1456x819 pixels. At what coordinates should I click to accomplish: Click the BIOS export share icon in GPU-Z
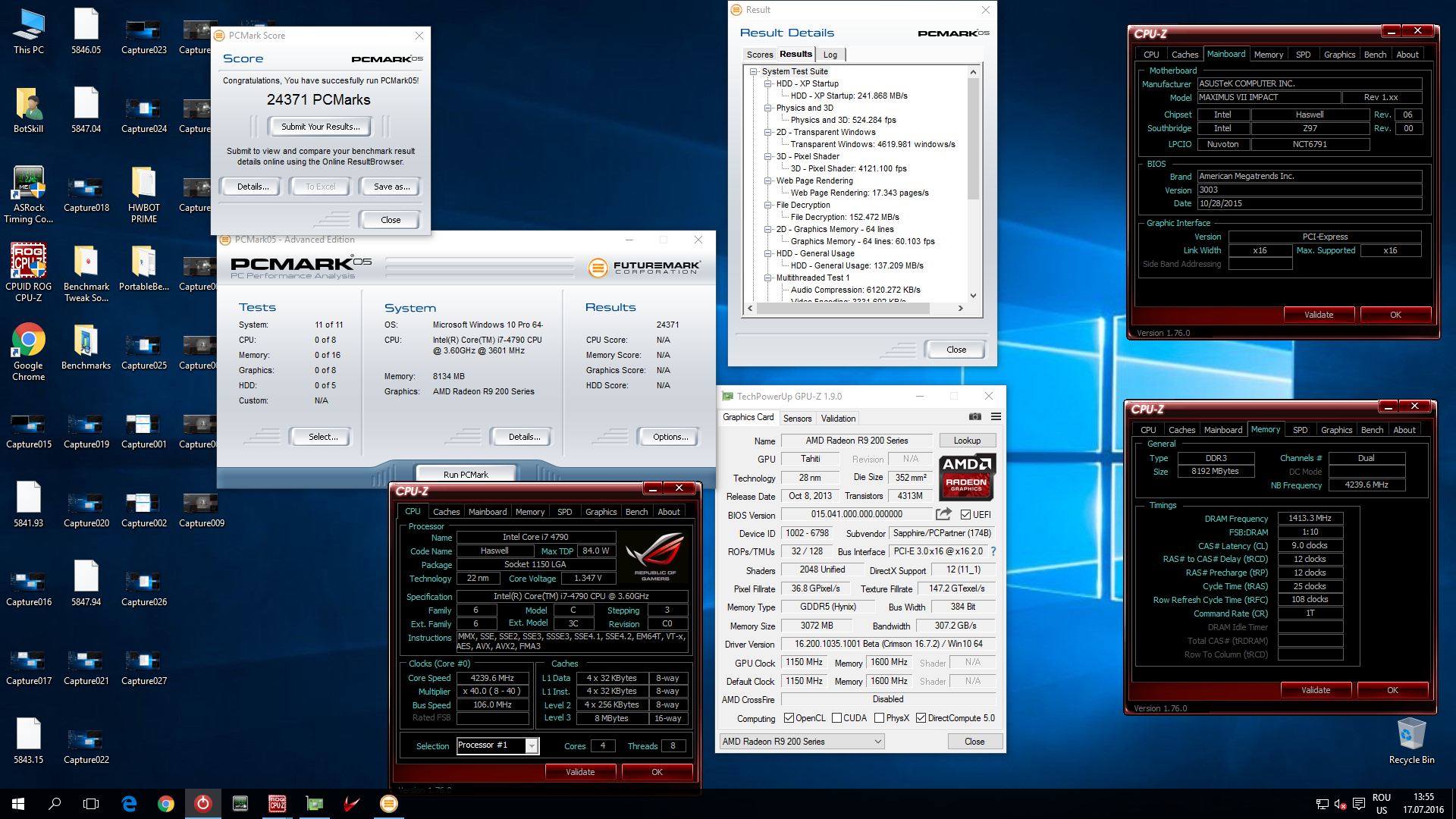point(943,514)
